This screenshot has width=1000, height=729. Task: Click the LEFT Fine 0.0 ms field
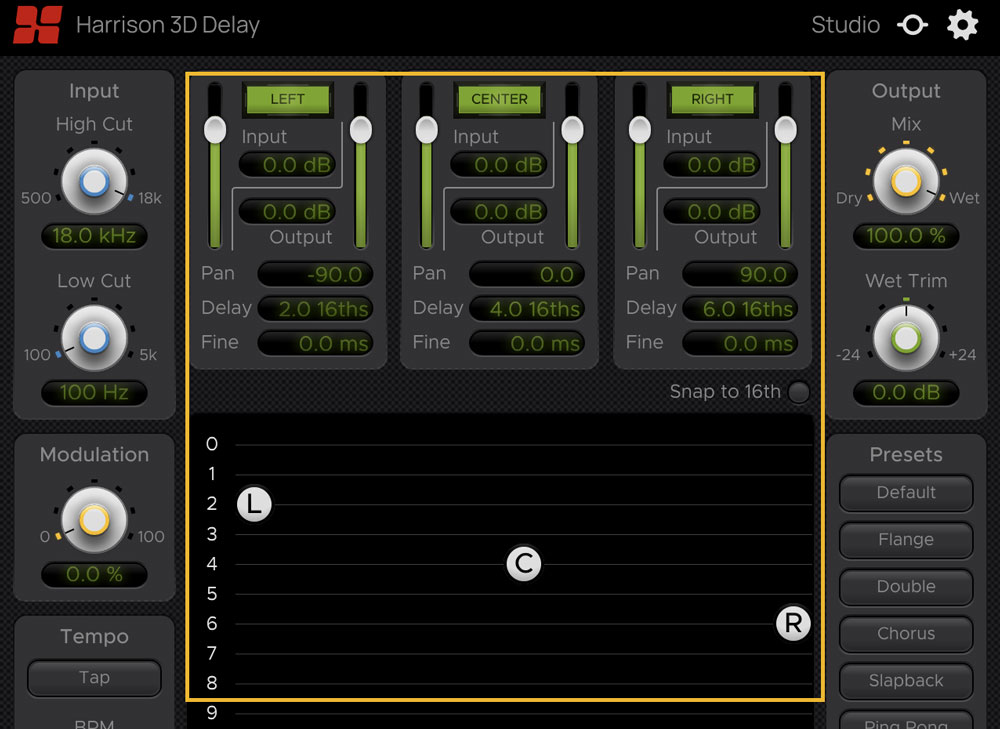[x=315, y=343]
